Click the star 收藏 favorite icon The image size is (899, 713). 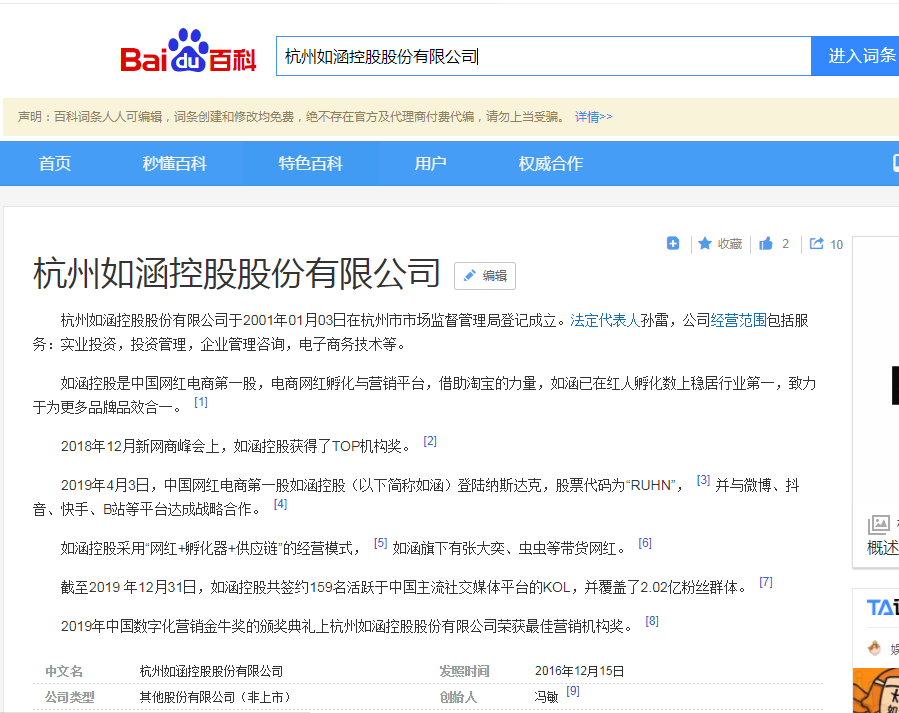[705, 244]
